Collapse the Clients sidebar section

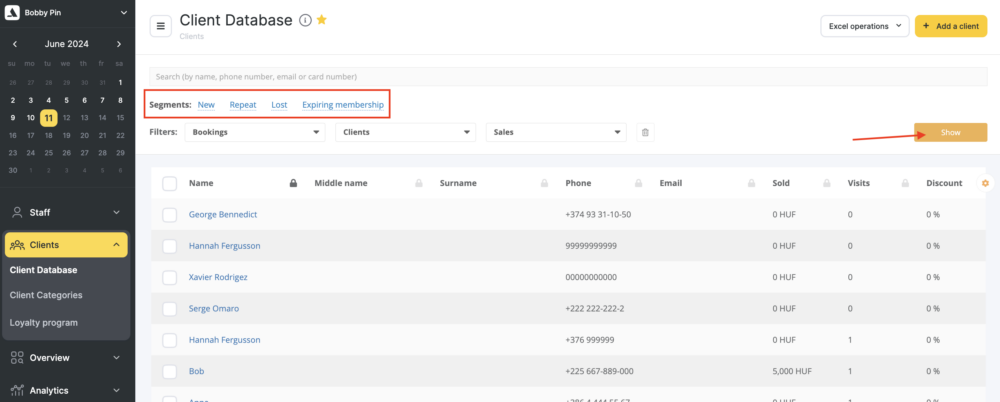[x=116, y=244]
